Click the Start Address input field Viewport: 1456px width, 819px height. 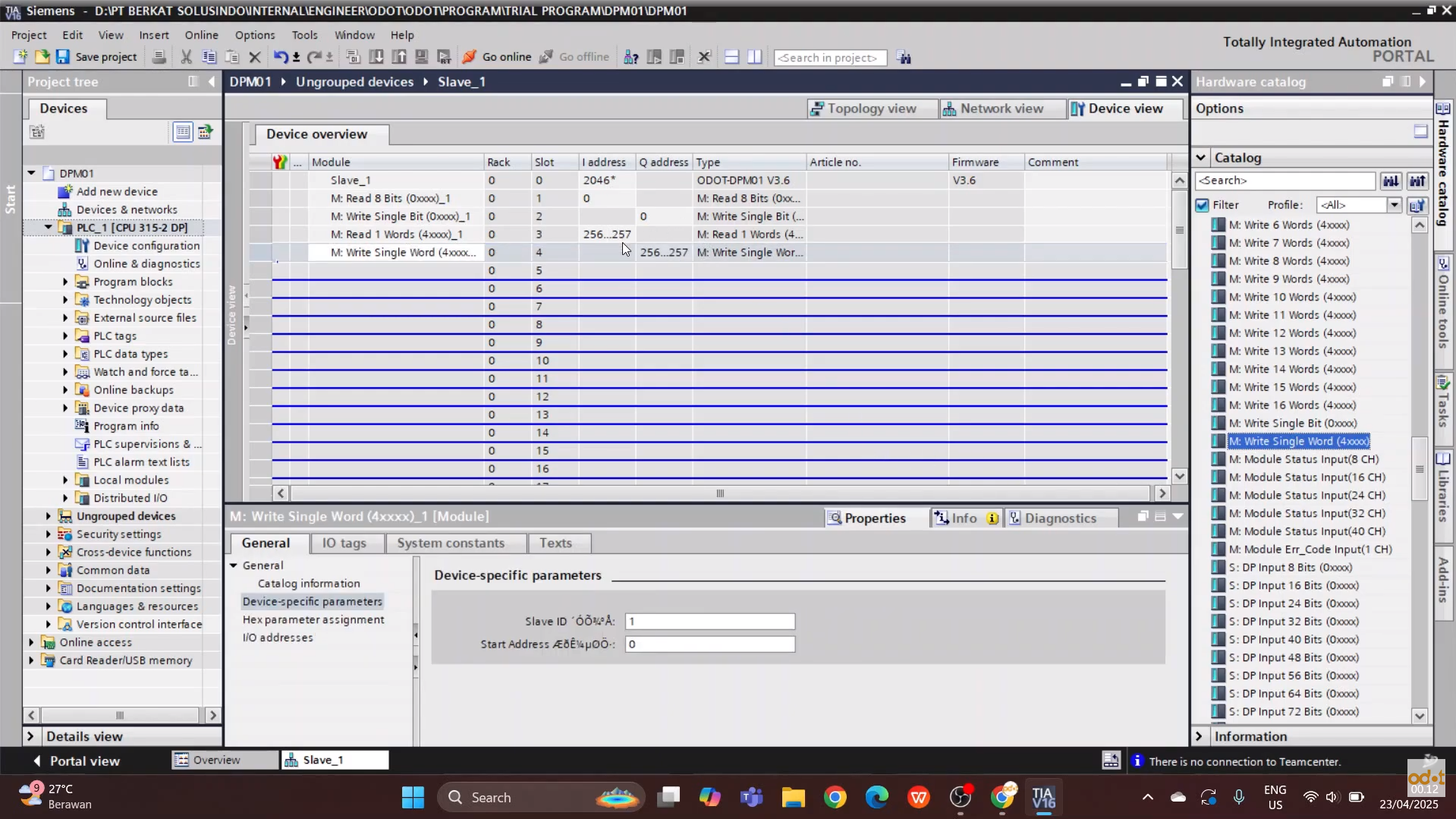(x=710, y=644)
